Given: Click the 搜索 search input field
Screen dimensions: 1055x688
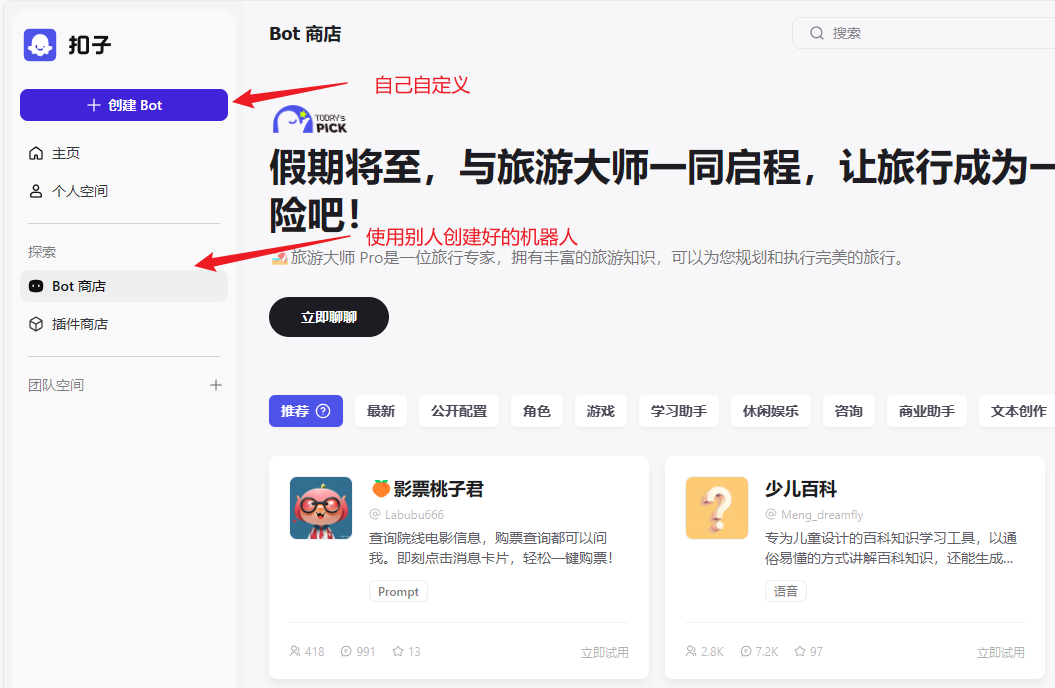Looking at the screenshot, I should pos(930,33).
